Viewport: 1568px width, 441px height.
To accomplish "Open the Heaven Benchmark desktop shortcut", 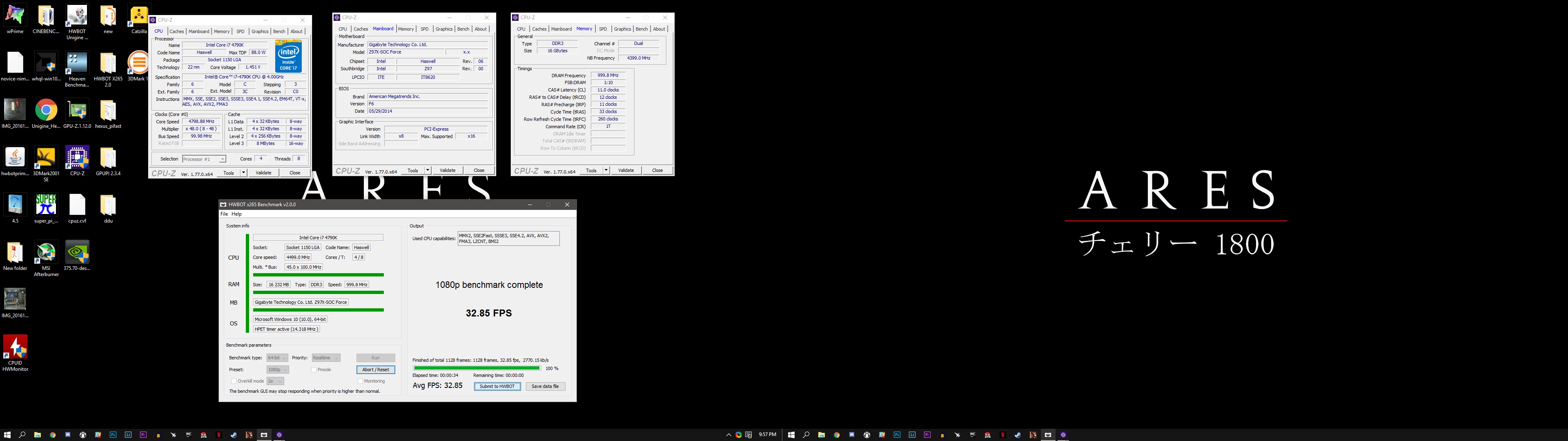I will (77, 69).
